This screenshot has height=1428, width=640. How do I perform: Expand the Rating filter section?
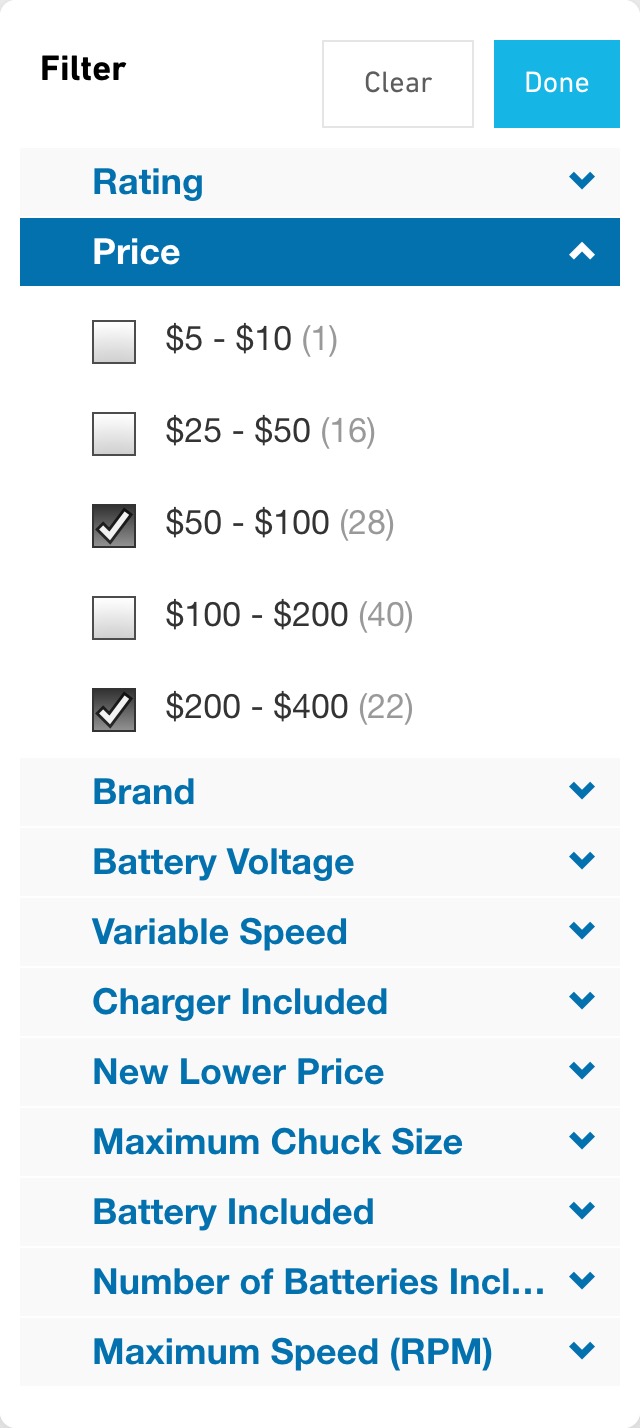pos(320,182)
